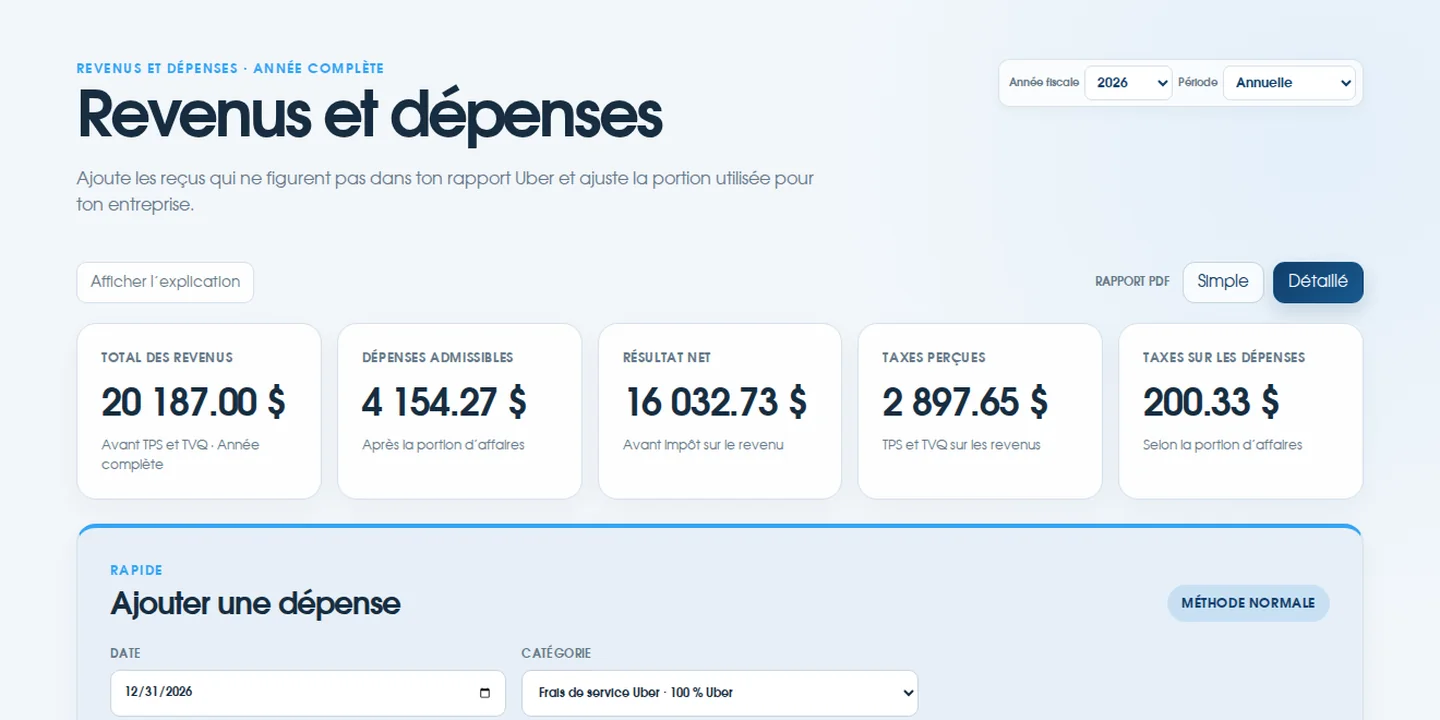
Task: Click the "Avant impôt sur le revenu" caption
Action: click(x=703, y=445)
